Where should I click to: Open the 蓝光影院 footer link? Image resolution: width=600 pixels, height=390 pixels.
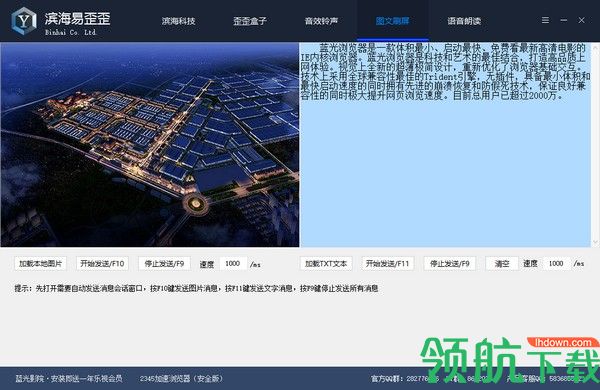(x=68, y=379)
